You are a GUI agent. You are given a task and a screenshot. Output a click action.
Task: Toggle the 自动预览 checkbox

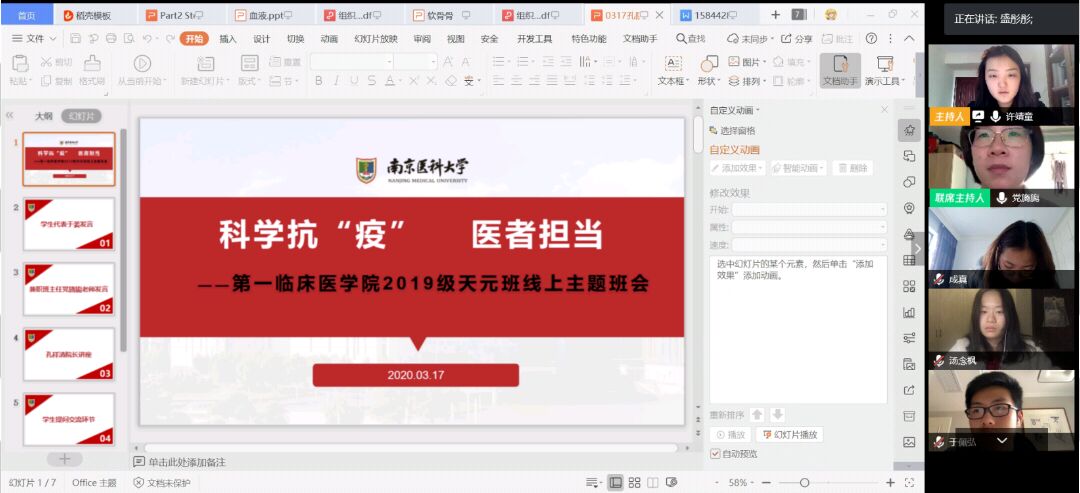[715, 454]
